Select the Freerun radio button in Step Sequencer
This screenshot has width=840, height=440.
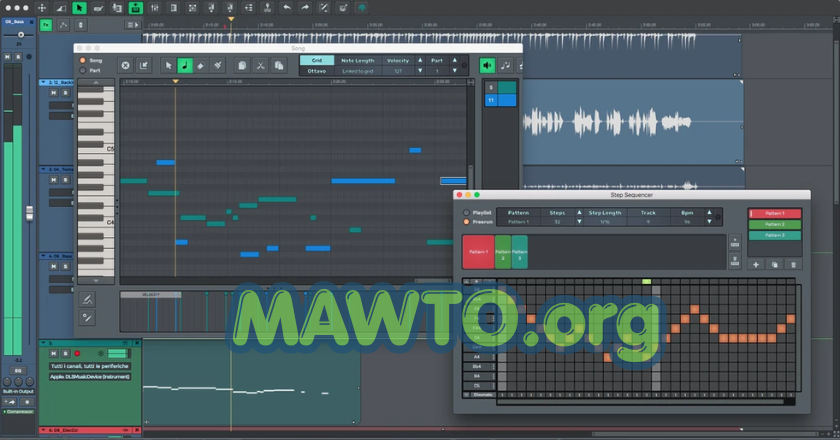pos(466,222)
